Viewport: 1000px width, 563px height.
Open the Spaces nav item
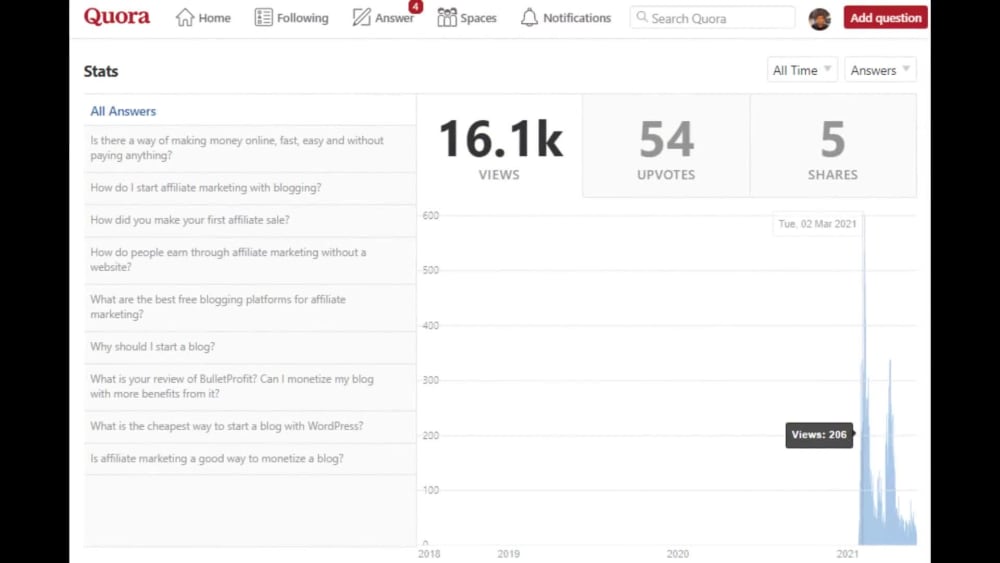(x=467, y=17)
